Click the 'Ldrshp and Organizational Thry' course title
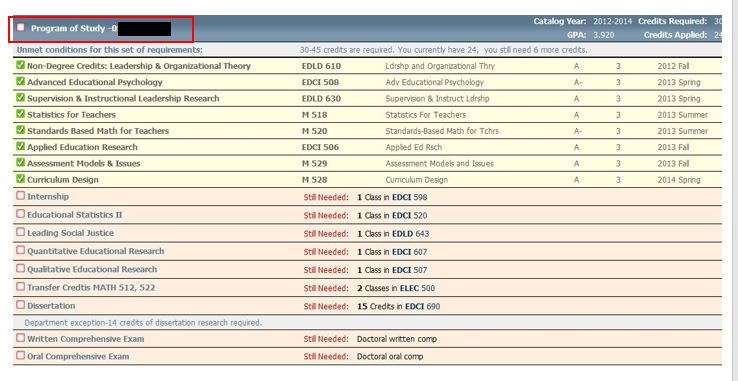Viewport: 738px width, 381px height. pos(440,66)
